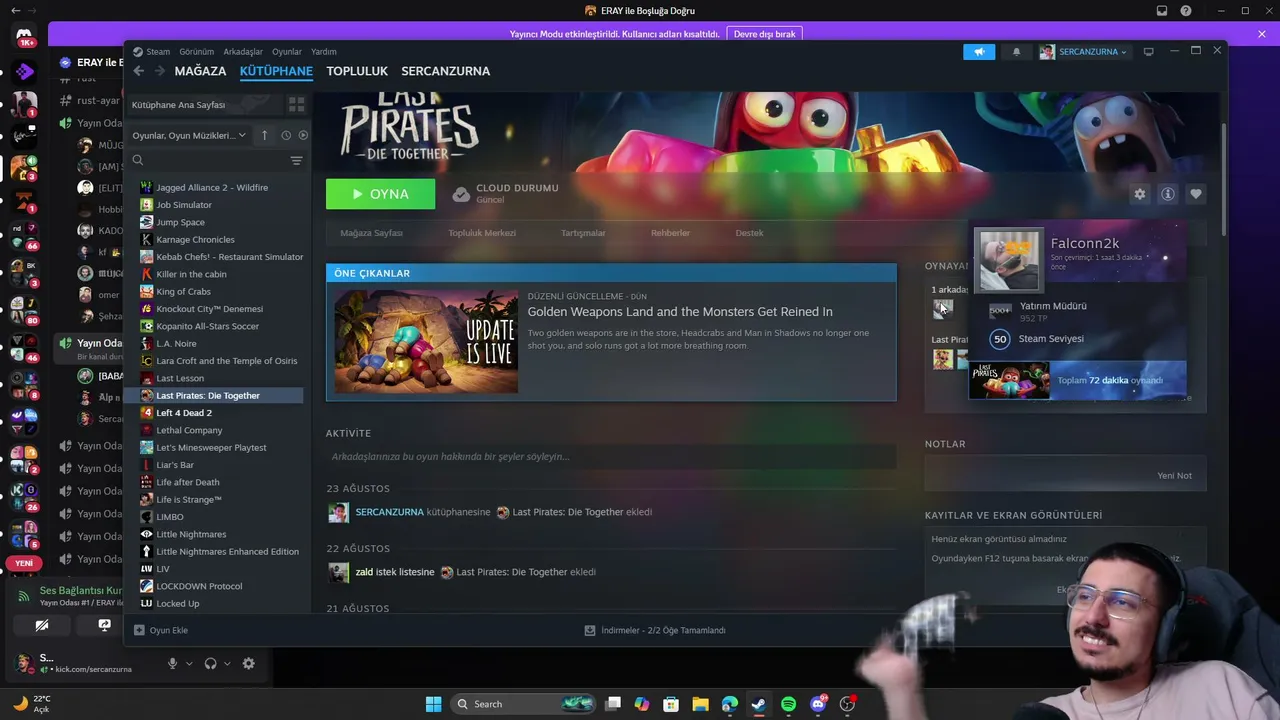Open game settings gear in Steam
This screenshot has width=1280, height=720.
pyautogui.click(x=1139, y=194)
